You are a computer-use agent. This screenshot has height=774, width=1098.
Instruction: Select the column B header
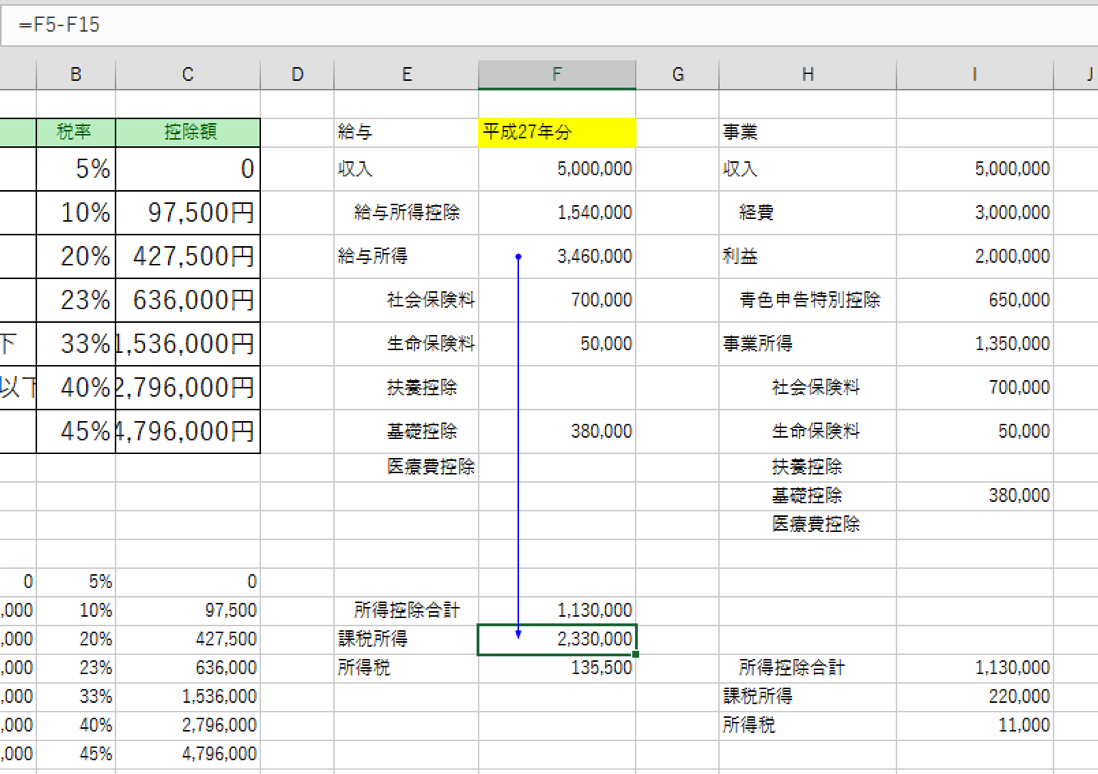76,75
